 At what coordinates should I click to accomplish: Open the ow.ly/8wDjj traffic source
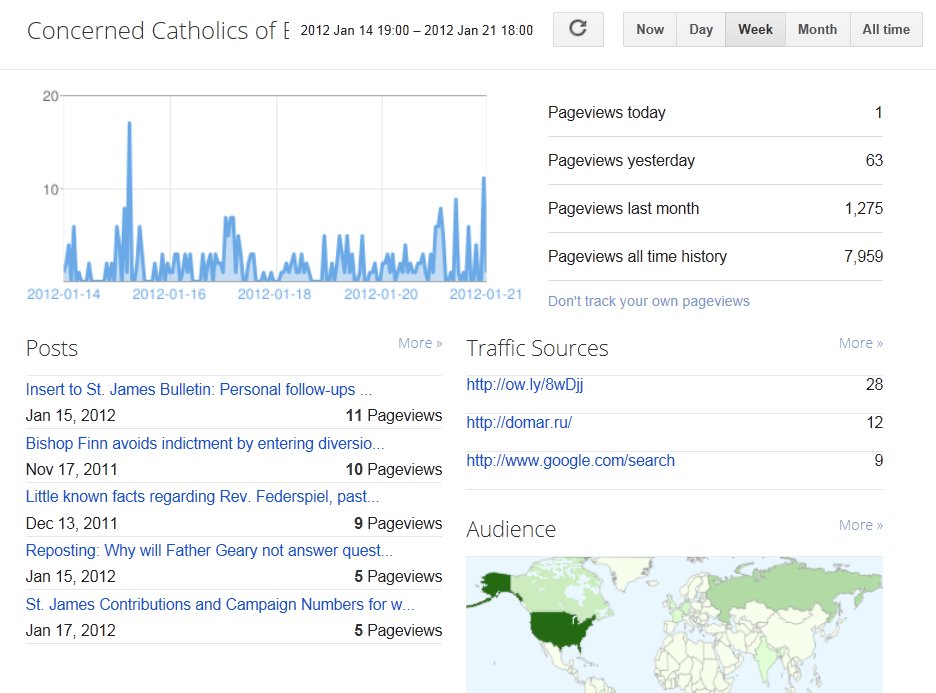pos(525,384)
